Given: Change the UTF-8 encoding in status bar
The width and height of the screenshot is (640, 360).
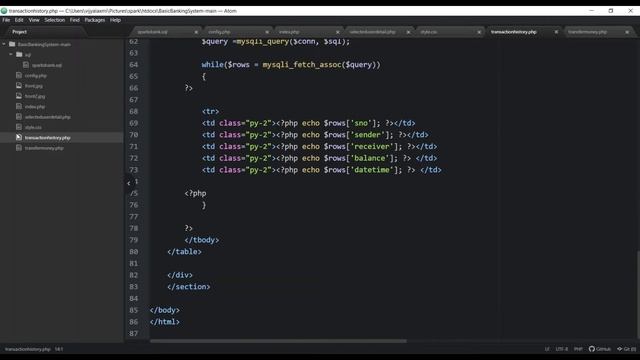Looking at the screenshot, I should [562, 349].
